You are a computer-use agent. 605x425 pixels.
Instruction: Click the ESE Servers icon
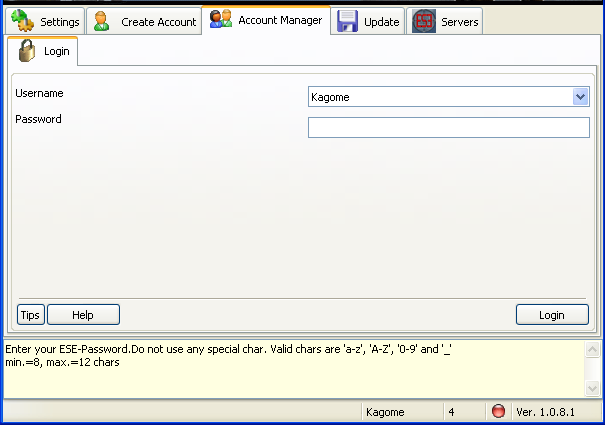[424, 21]
